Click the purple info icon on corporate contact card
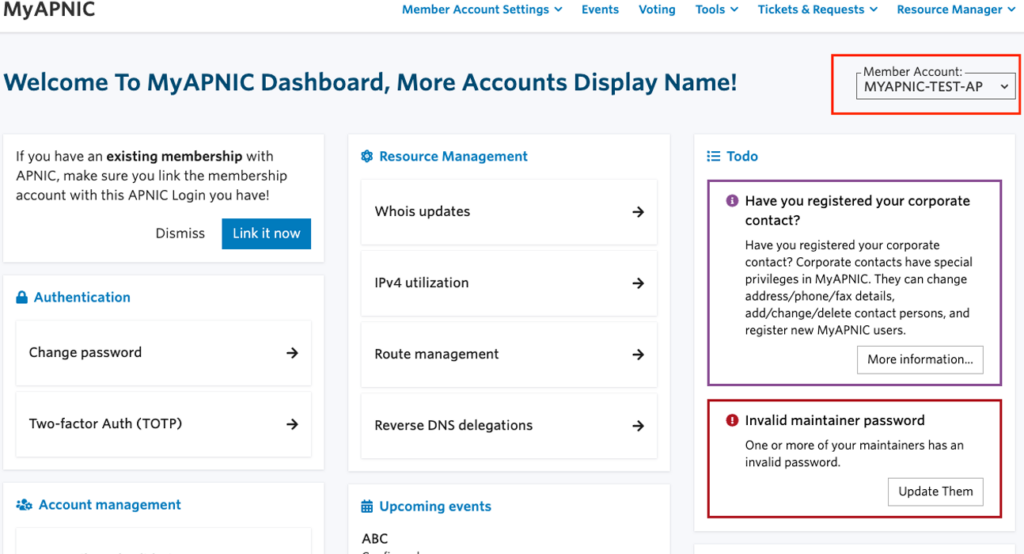 (732, 201)
